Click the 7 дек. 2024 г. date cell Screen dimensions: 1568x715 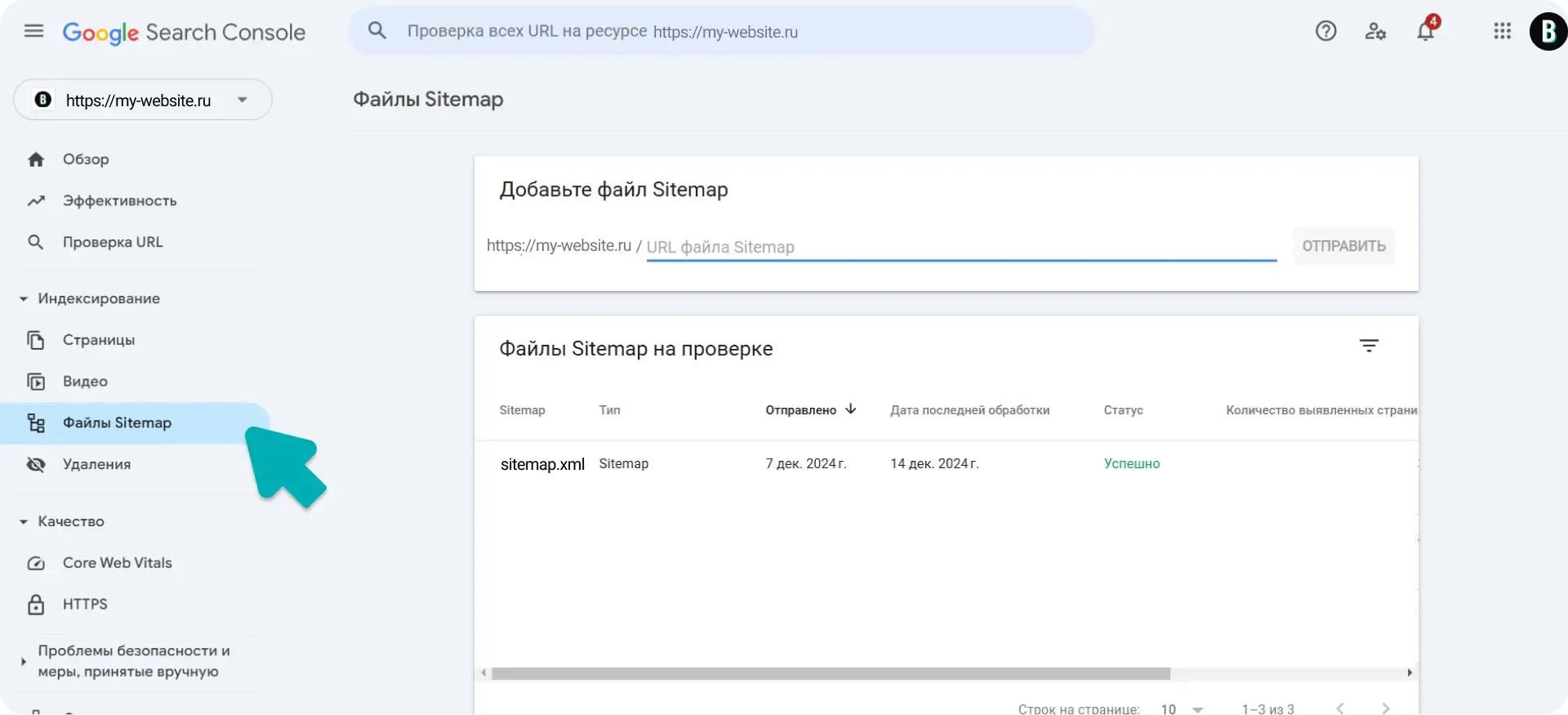coord(805,463)
